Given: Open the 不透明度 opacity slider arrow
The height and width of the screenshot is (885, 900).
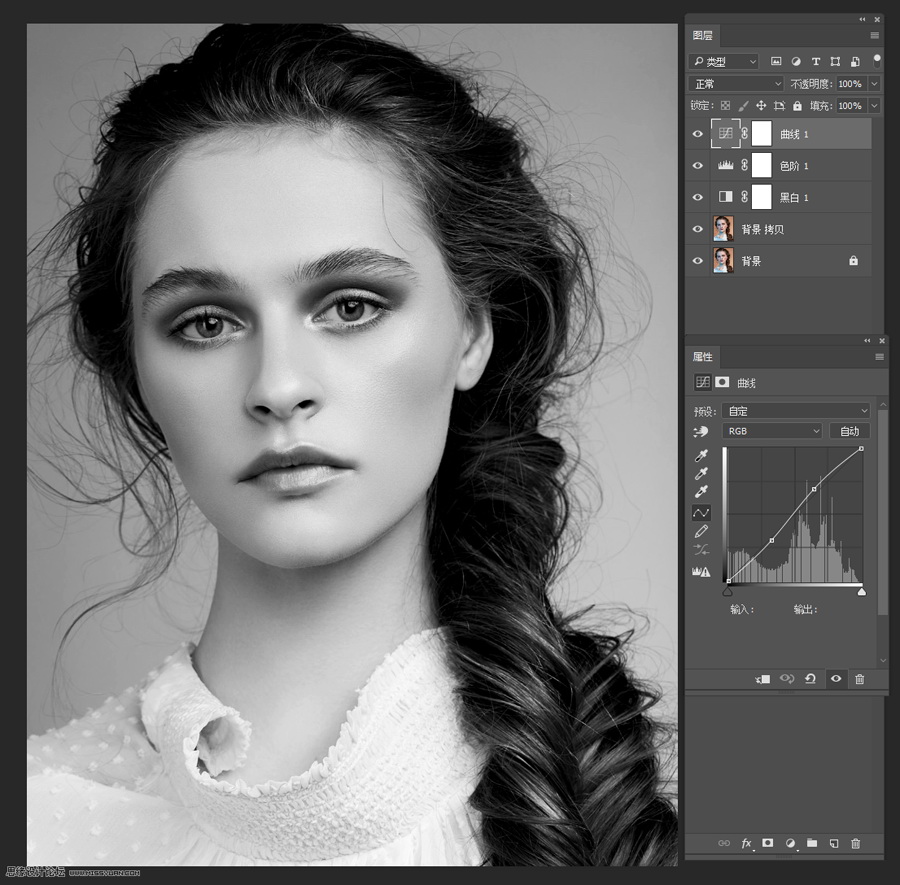Looking at the screenshot, I should tap(874, 84).
